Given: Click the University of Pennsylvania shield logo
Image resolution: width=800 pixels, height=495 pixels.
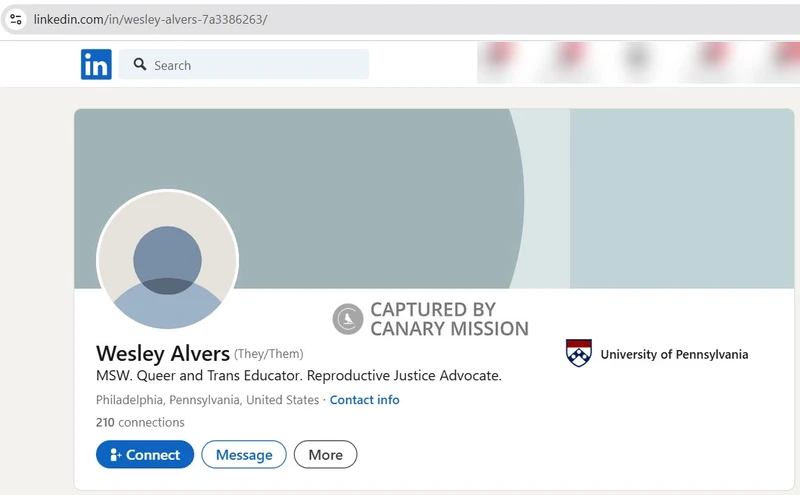Looking at the screenshot, I should (579, 353).
